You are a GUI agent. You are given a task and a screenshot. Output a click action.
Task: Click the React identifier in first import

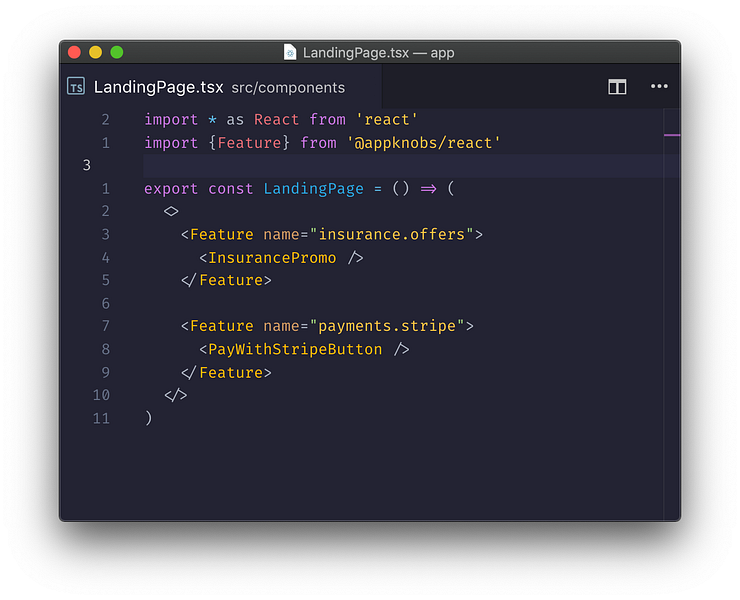[x=277, y=119]
